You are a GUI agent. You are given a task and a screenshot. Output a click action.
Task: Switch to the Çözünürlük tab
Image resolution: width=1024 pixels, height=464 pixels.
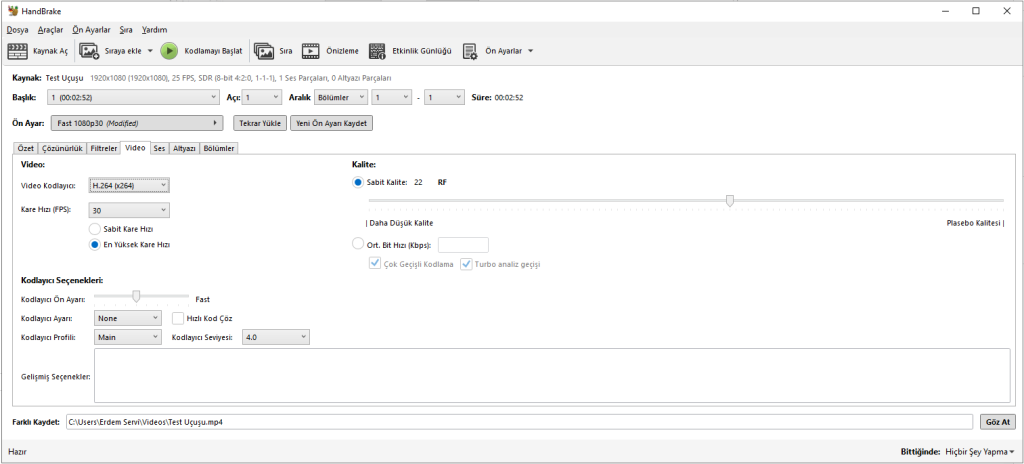[x=62, y=148]
